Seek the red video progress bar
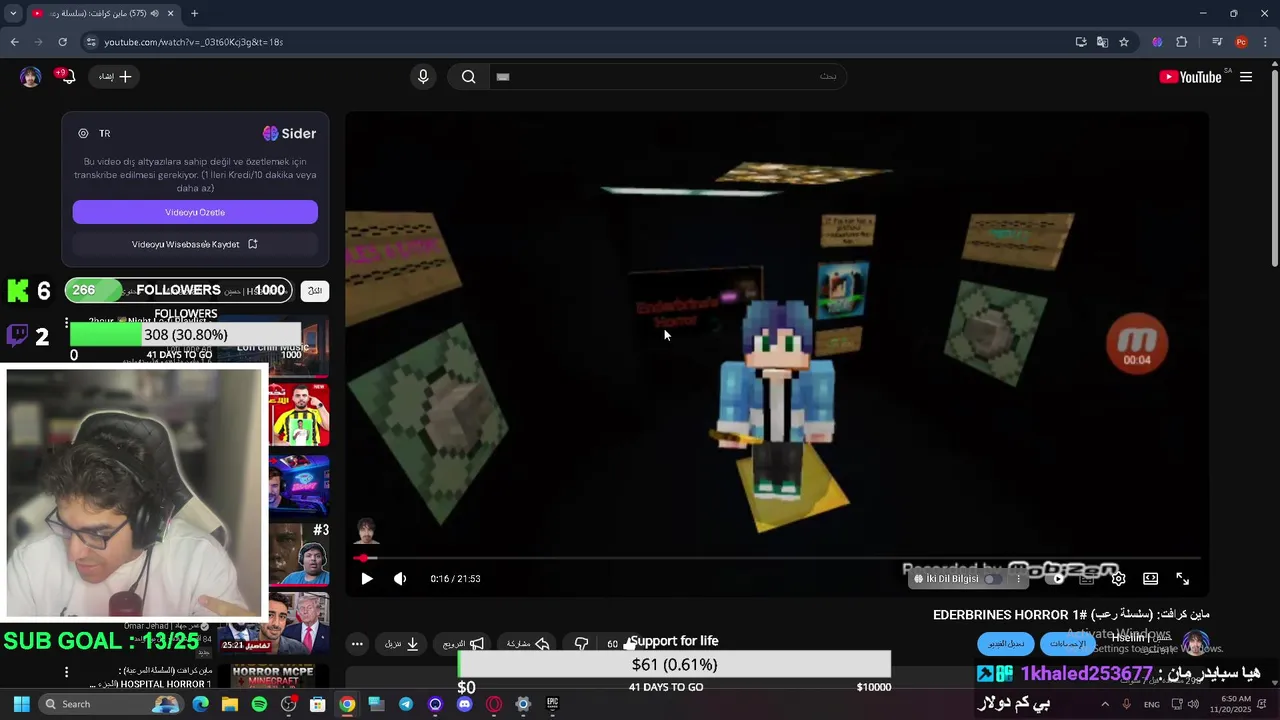1280x720 pixels. [x=778, y=558]
